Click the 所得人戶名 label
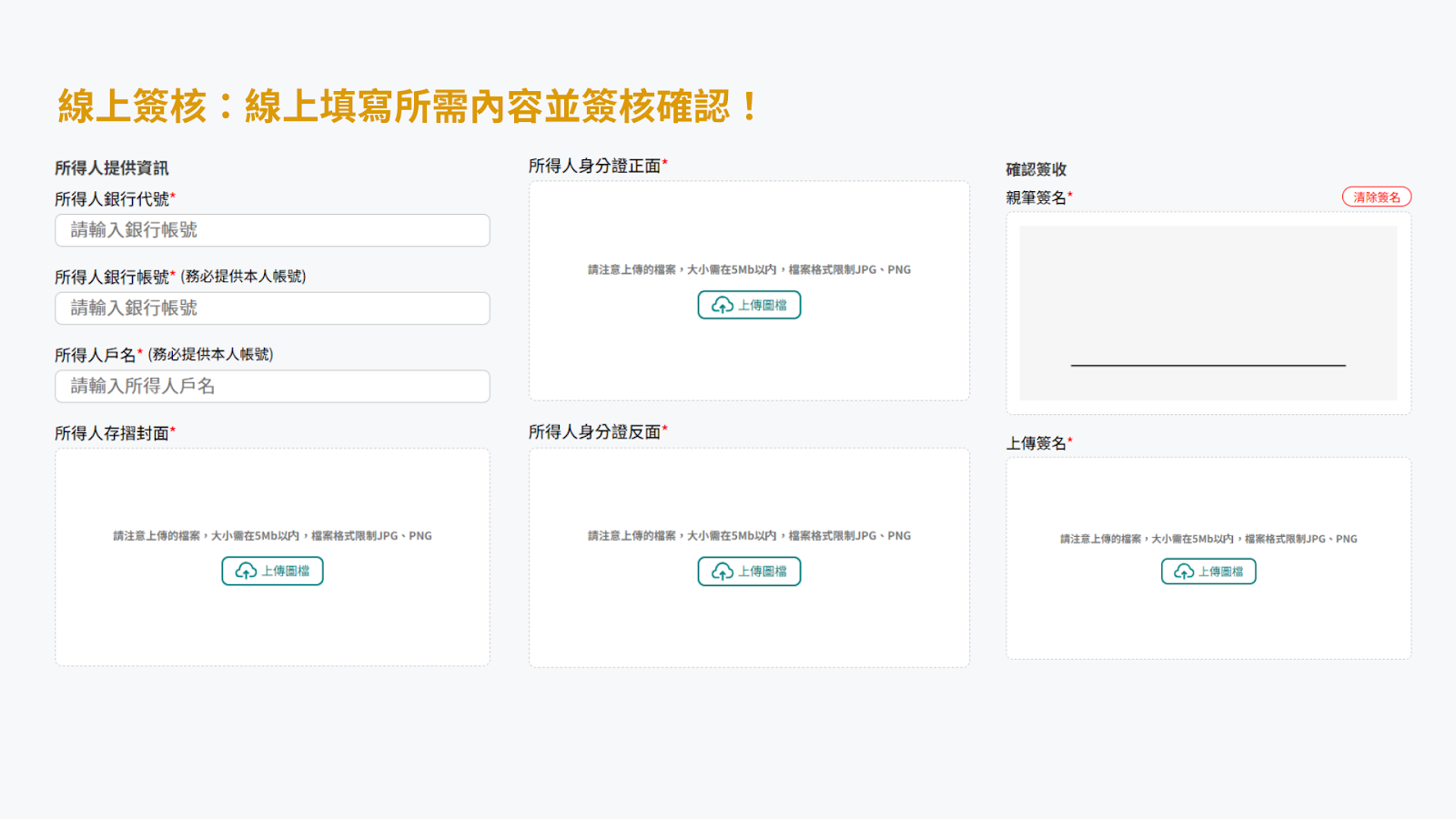Image resolution: width=1456 pixels, height=819 pixels. click(x=98, y=355)
